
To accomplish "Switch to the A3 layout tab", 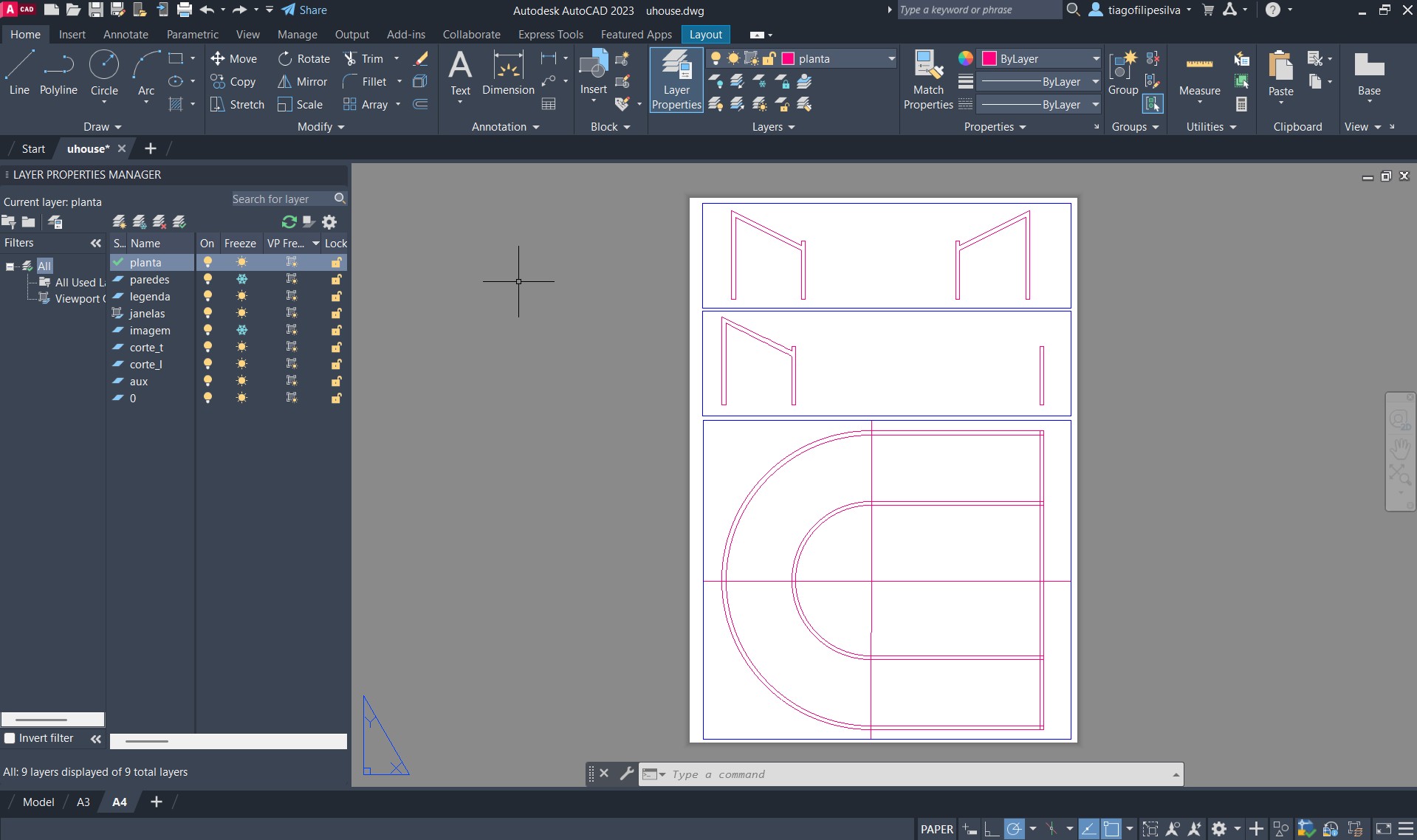I will 83,802.
